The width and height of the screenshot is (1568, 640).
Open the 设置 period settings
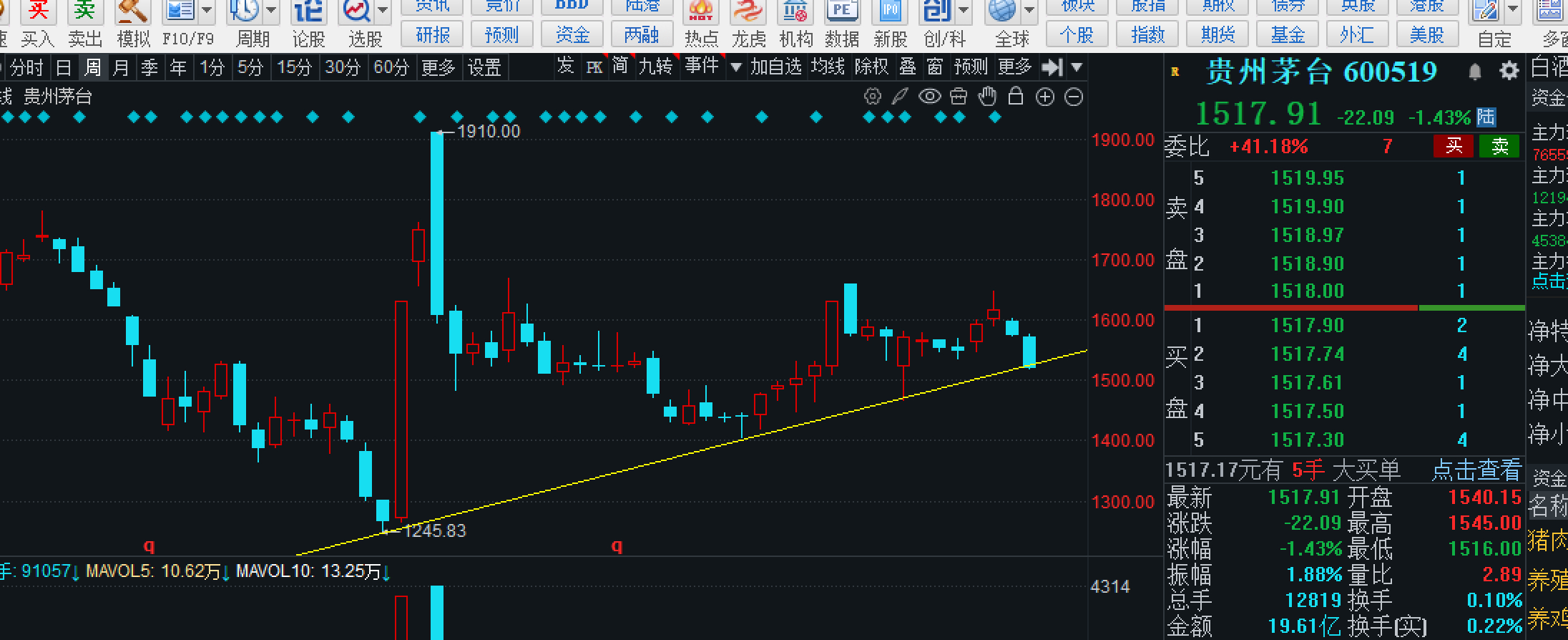pyautogui.click(x=484, y=68)
